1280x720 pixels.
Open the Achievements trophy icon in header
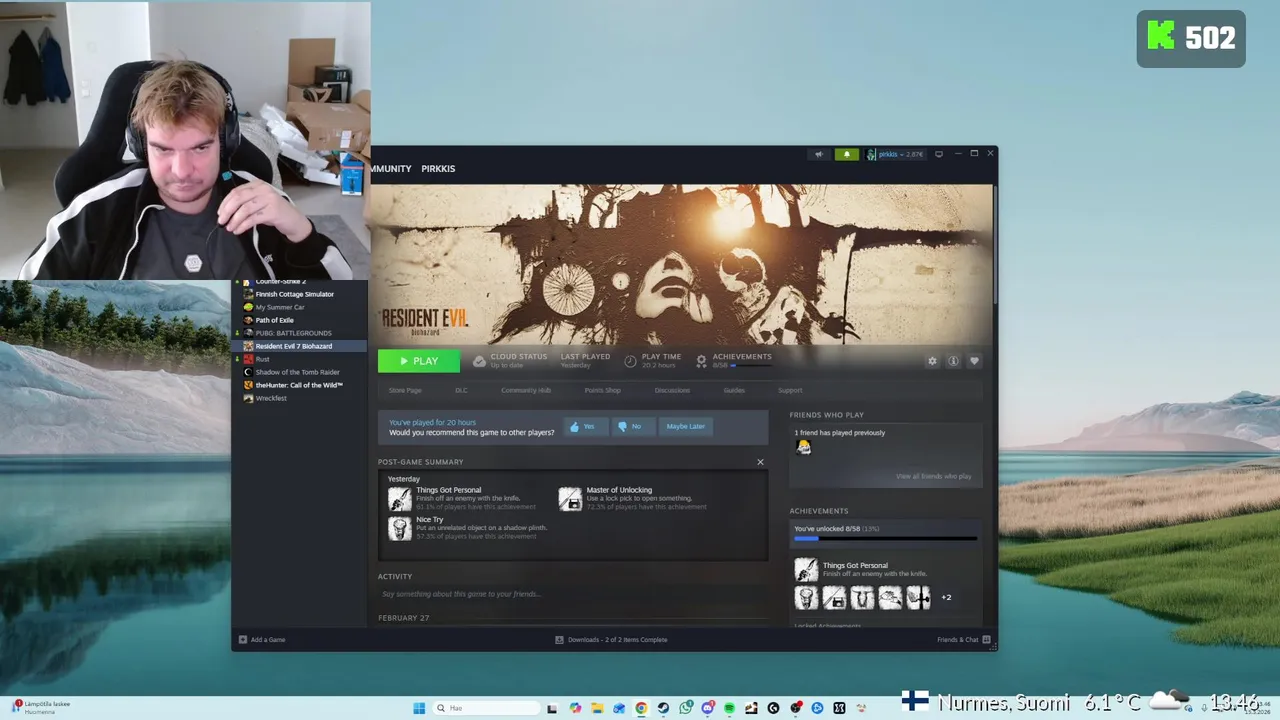[x=701, y=361]
